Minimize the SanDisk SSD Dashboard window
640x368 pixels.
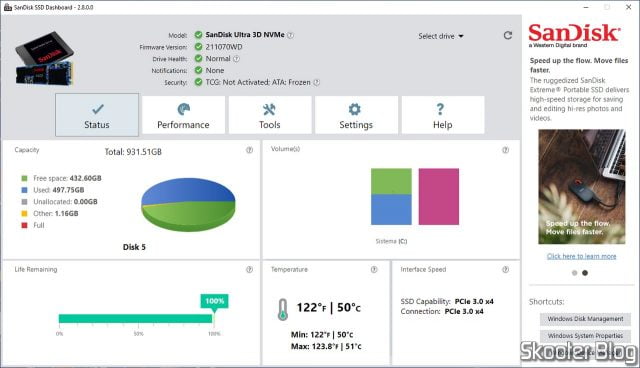[x=586, y=7]
